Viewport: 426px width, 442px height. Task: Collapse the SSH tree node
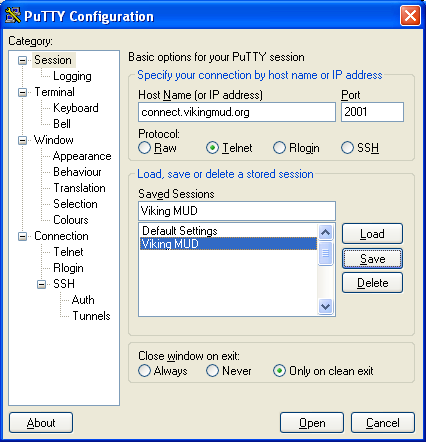[x=41, y=284]
